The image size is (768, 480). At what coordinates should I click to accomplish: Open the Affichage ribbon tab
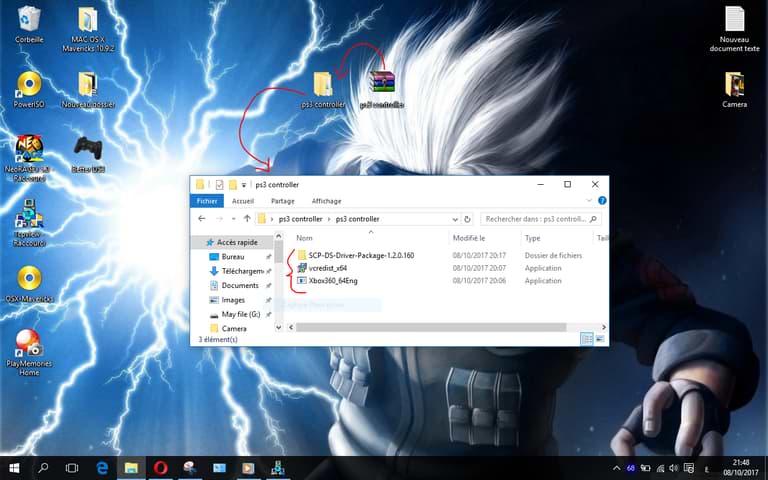[326, 201]
